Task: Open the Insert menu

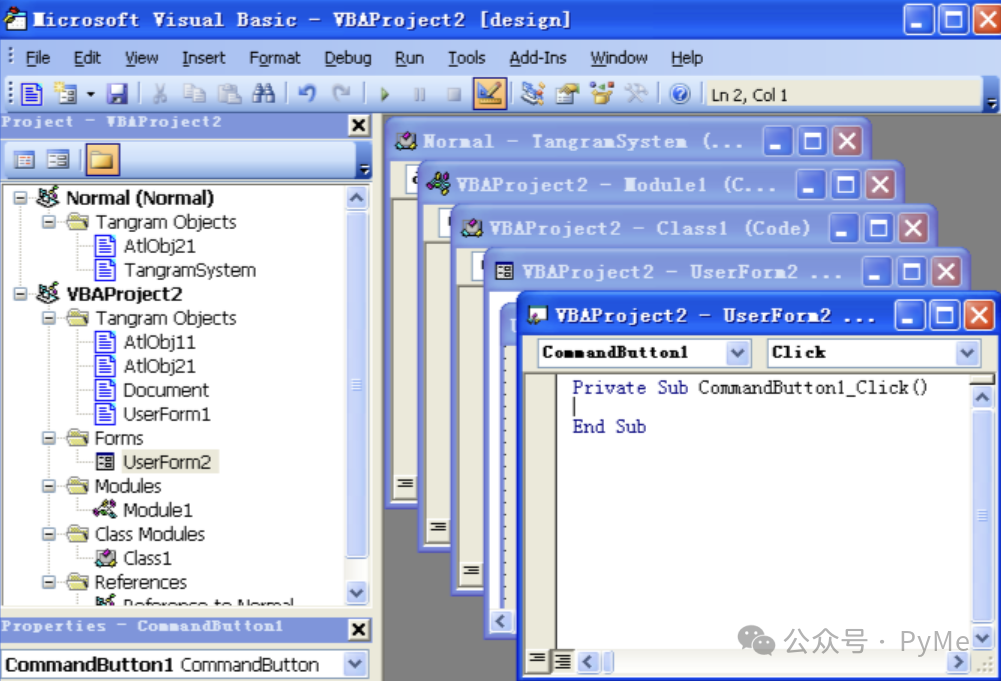Action: pos(204,58)
